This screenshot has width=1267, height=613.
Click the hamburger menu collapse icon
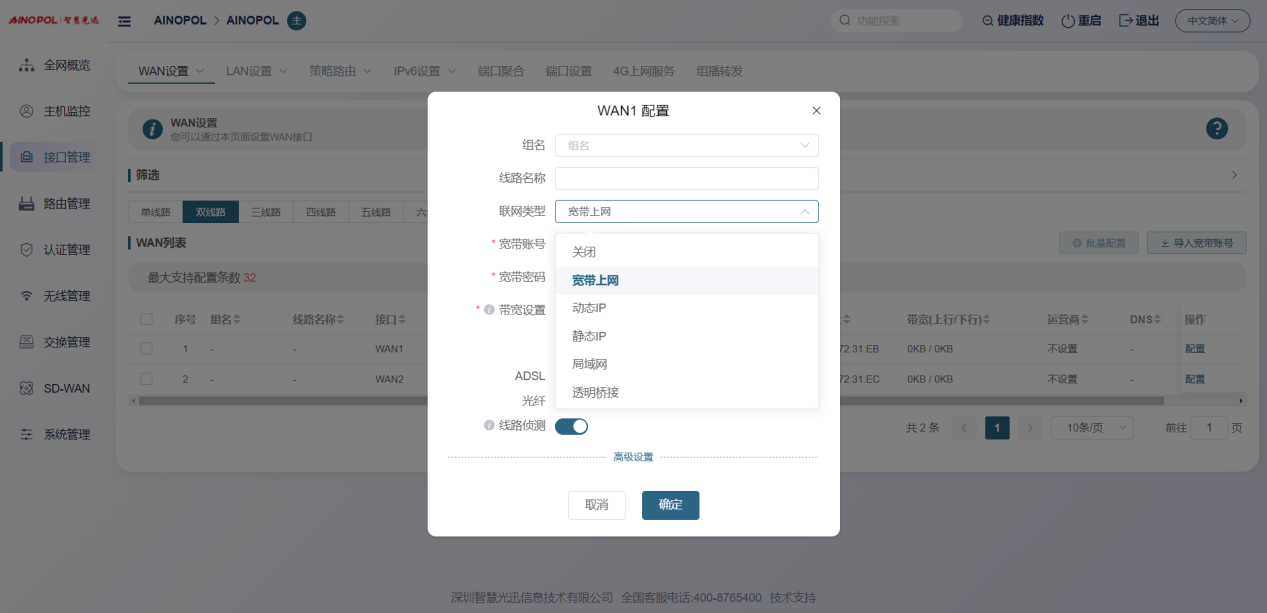pyautogui.click(x=125, y=21)
